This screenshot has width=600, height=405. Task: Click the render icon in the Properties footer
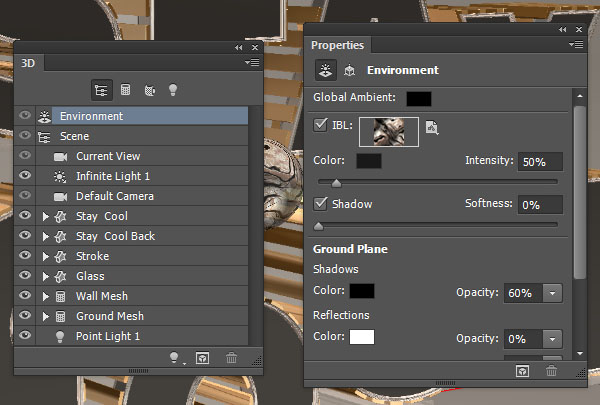[522, 371]
